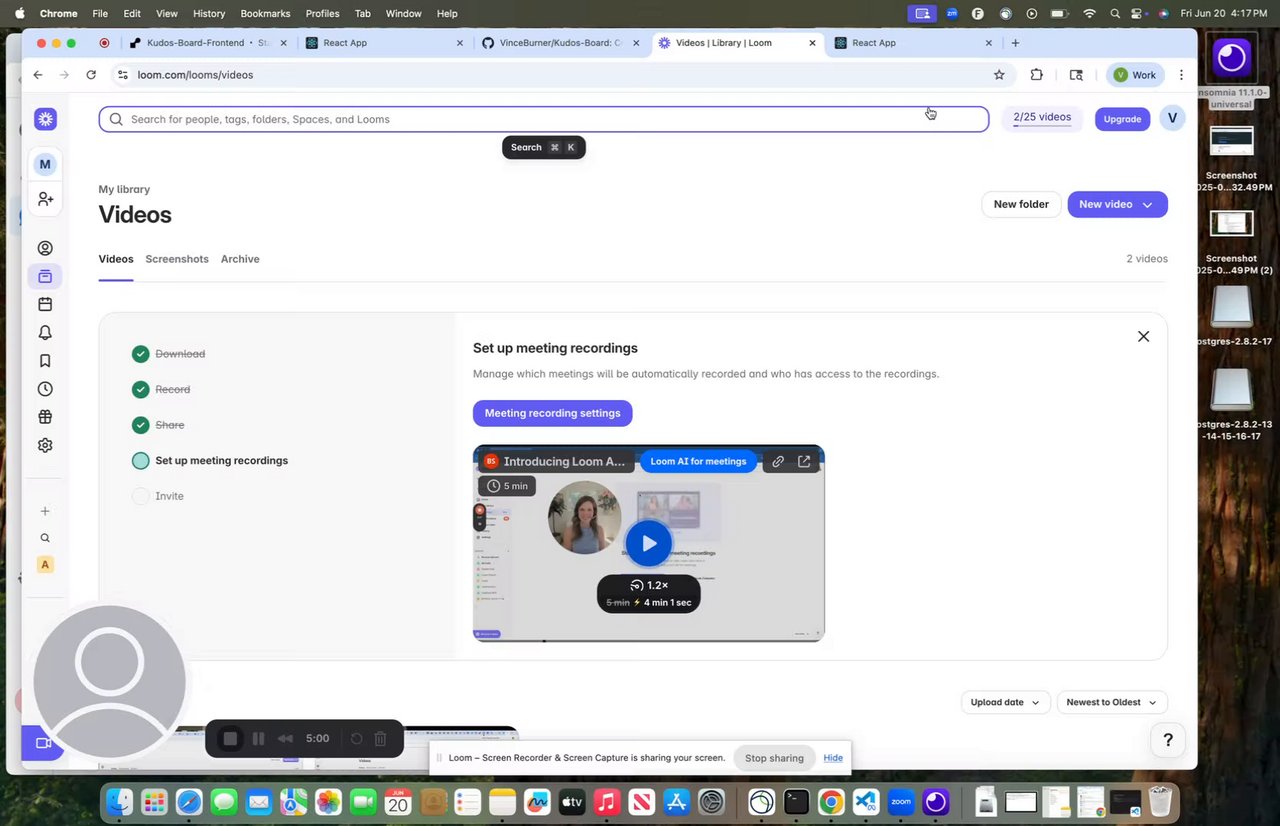The height and width of the screenshot is (826, 1280).
Task: Open the Work profile menu in Chrome
Action: (x=1135, y=75)
